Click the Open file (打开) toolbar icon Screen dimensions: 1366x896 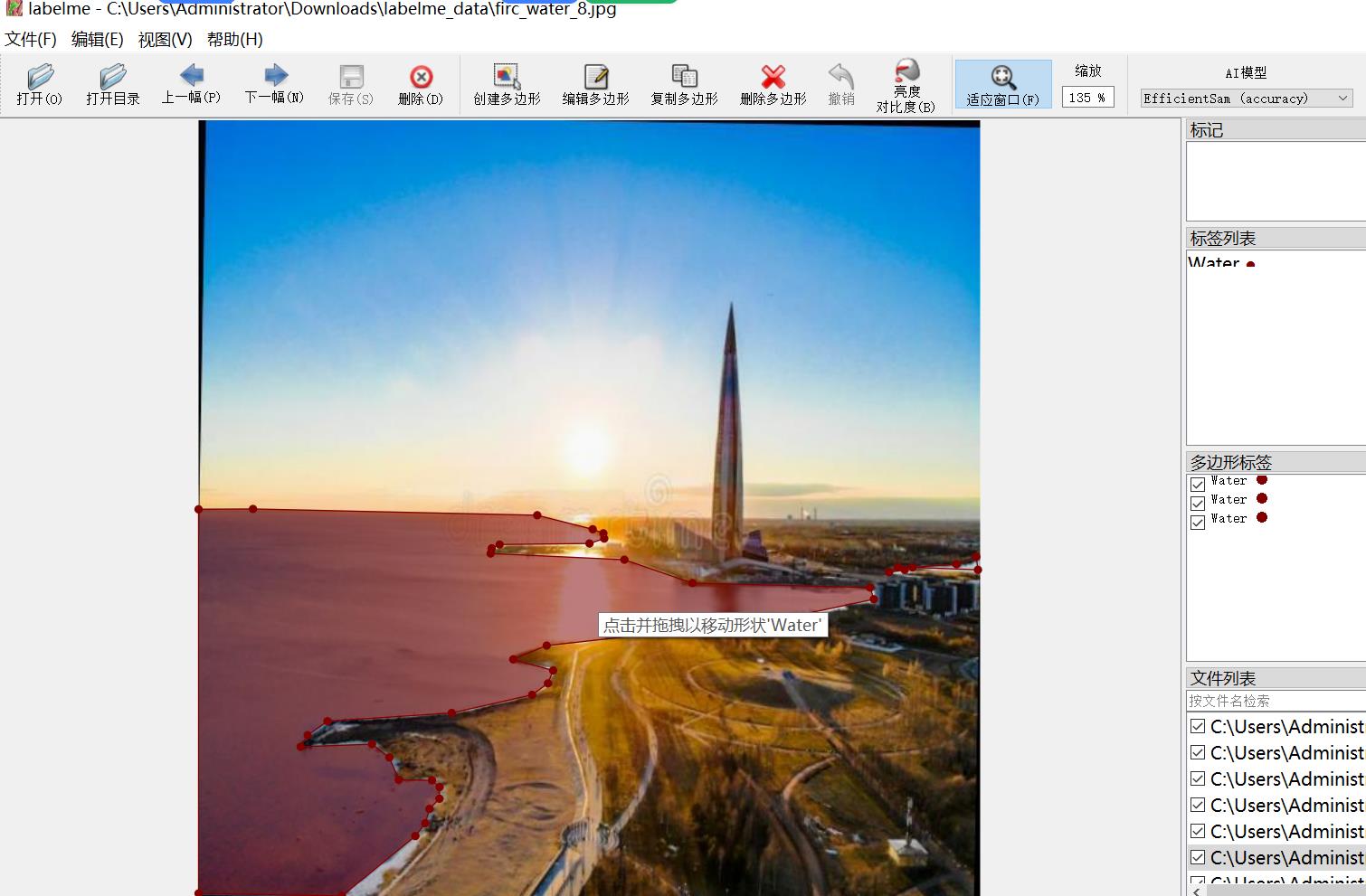point(40,85)
